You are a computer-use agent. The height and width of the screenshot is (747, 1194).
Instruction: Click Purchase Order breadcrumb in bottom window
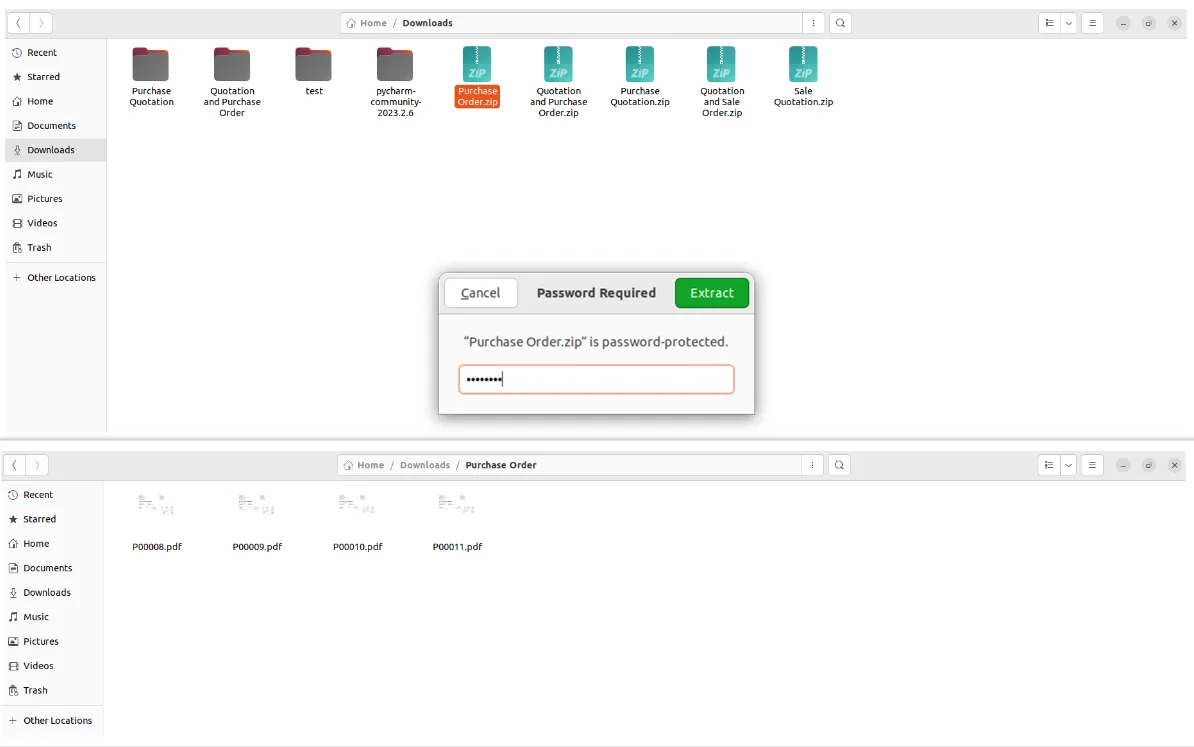[x=501, y=465]
